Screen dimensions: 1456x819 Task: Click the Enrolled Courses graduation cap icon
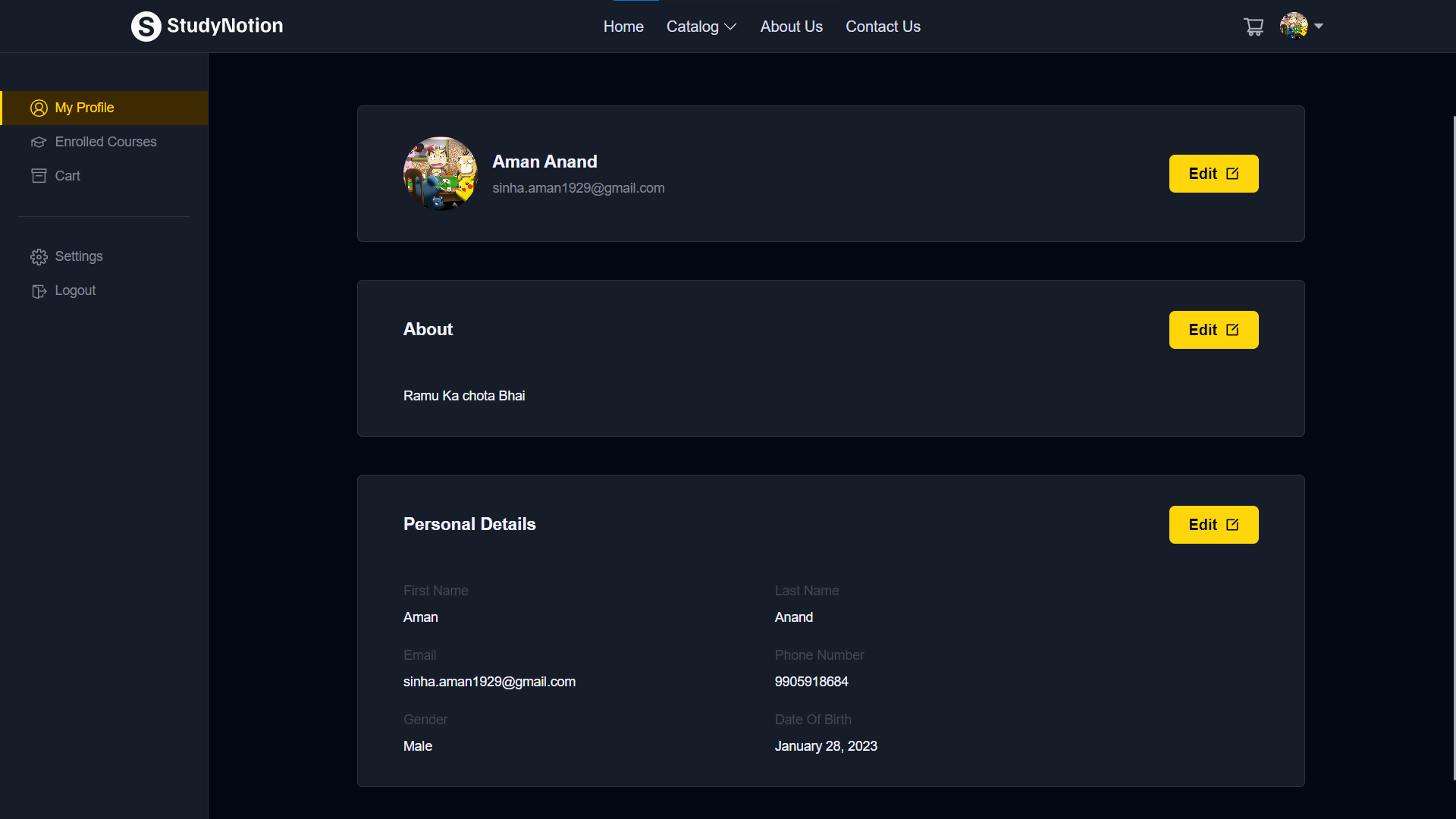(39, 142)
